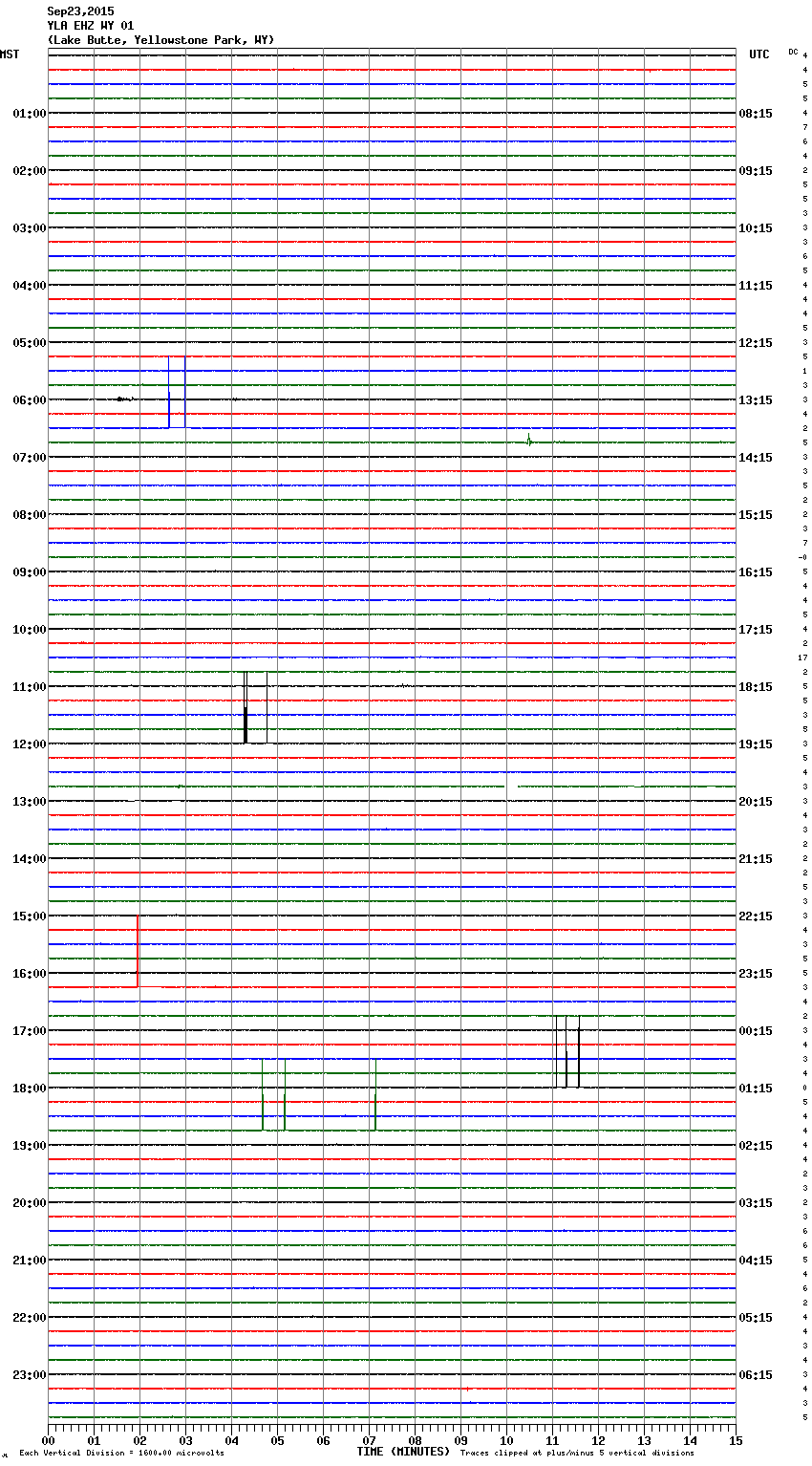Select the MST hour label '18:00'

tap(29, 1089)
